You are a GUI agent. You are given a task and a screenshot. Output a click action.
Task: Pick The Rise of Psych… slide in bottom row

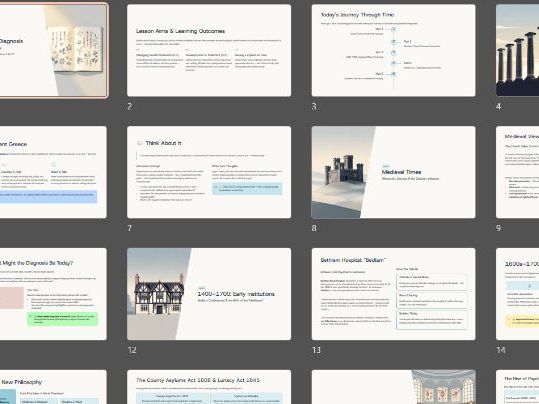click(517, 387)
